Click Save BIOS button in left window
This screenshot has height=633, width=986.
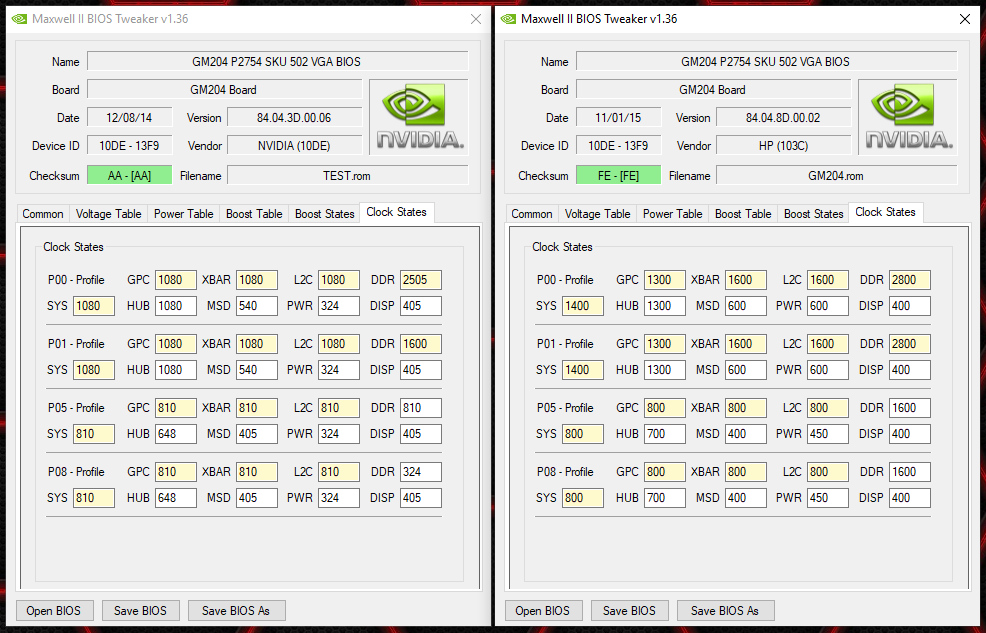coord(140,610)
